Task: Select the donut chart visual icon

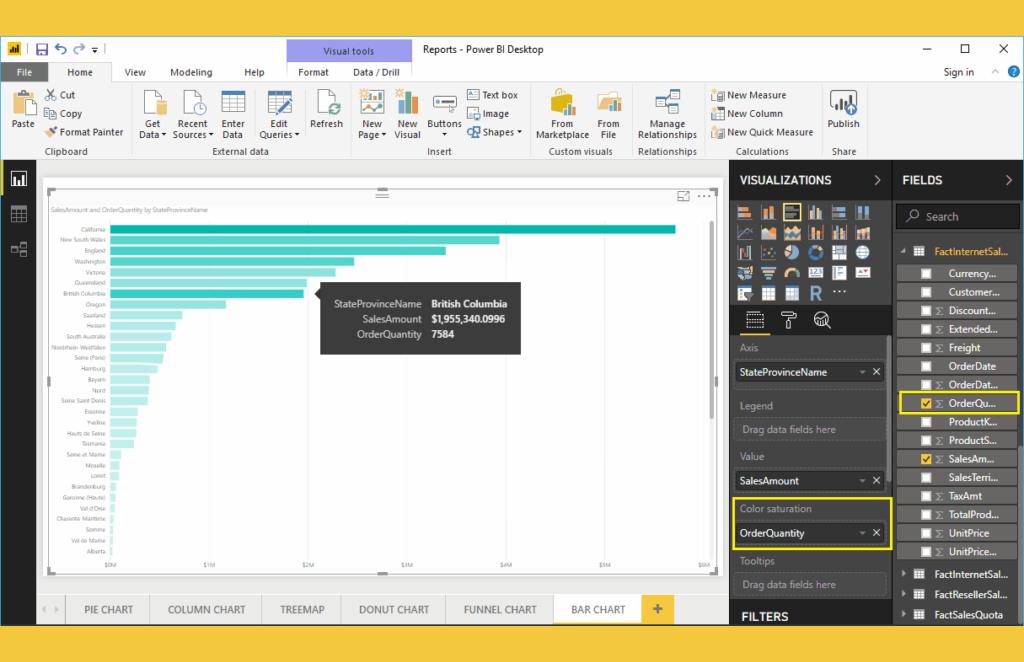Action: (x=815, y=253)
